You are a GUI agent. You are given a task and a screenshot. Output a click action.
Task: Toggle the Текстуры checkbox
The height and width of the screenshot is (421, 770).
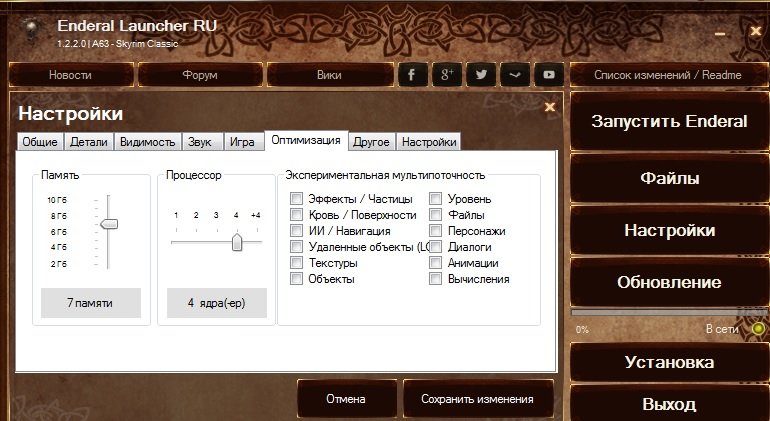click(x=296, y=263)
